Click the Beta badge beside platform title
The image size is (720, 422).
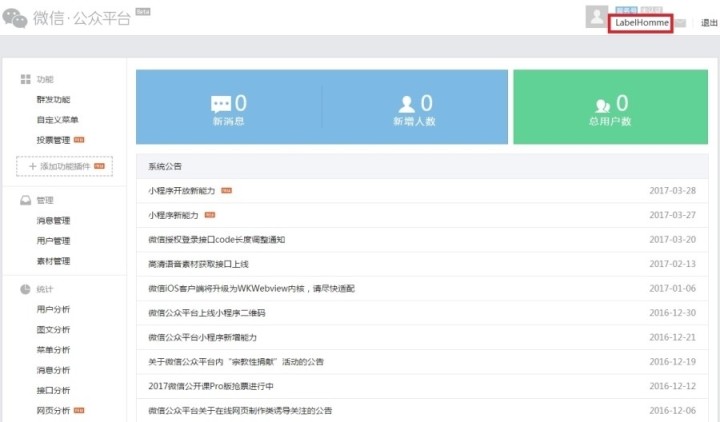tap(143, 11)
